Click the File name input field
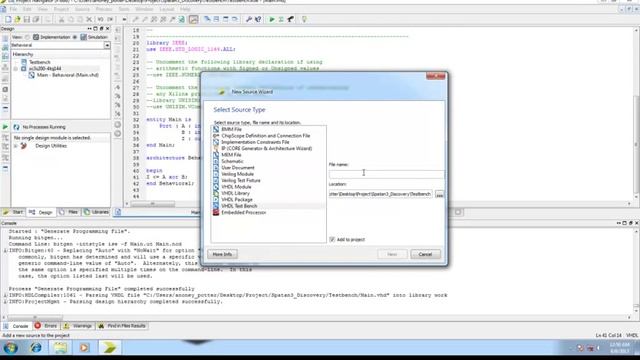640x360 pixels. (386, 174)
